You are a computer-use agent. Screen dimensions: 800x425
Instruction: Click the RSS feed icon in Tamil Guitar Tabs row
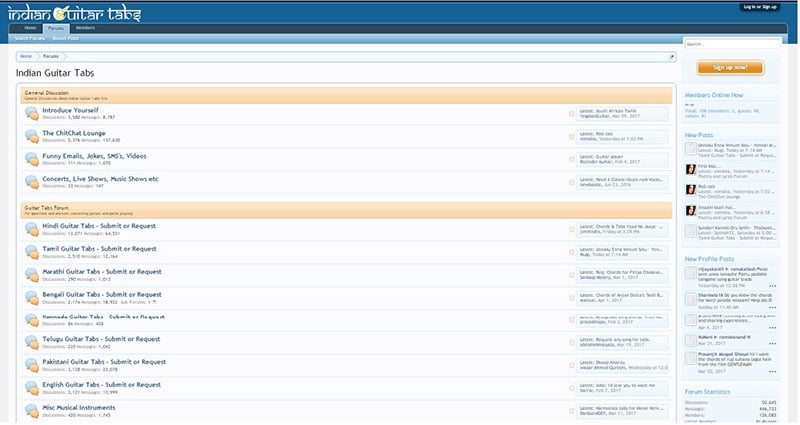[571, 253]
